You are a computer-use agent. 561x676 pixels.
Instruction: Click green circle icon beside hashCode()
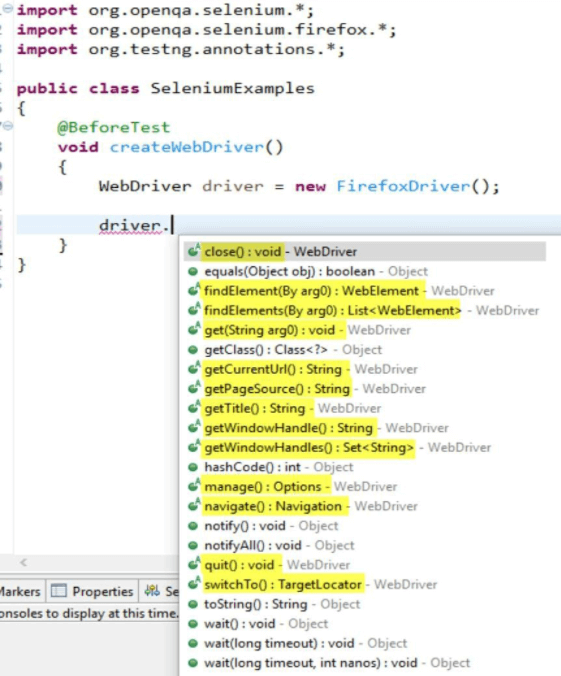pos(193,467)
